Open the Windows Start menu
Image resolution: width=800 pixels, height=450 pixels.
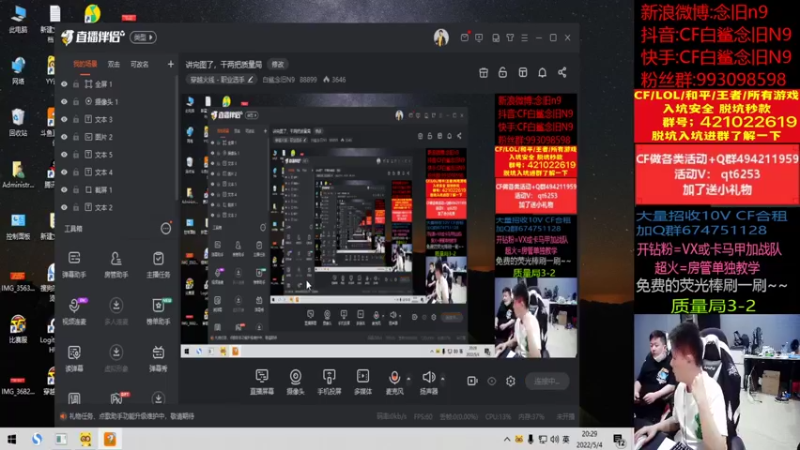click(11, 439)
